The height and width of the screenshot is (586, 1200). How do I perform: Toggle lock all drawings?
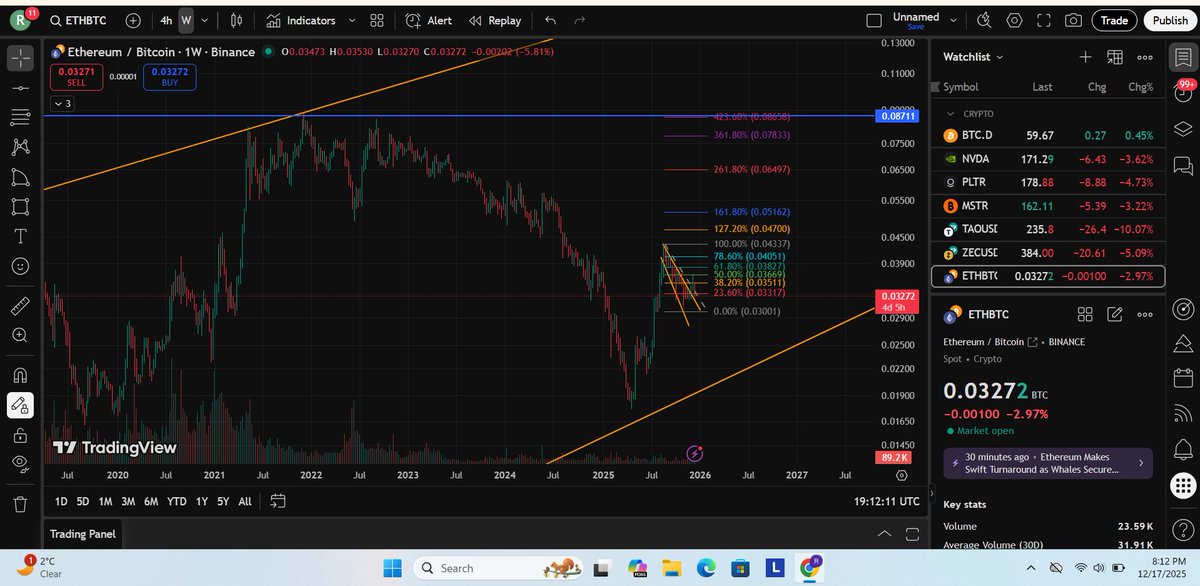[20, 434]
